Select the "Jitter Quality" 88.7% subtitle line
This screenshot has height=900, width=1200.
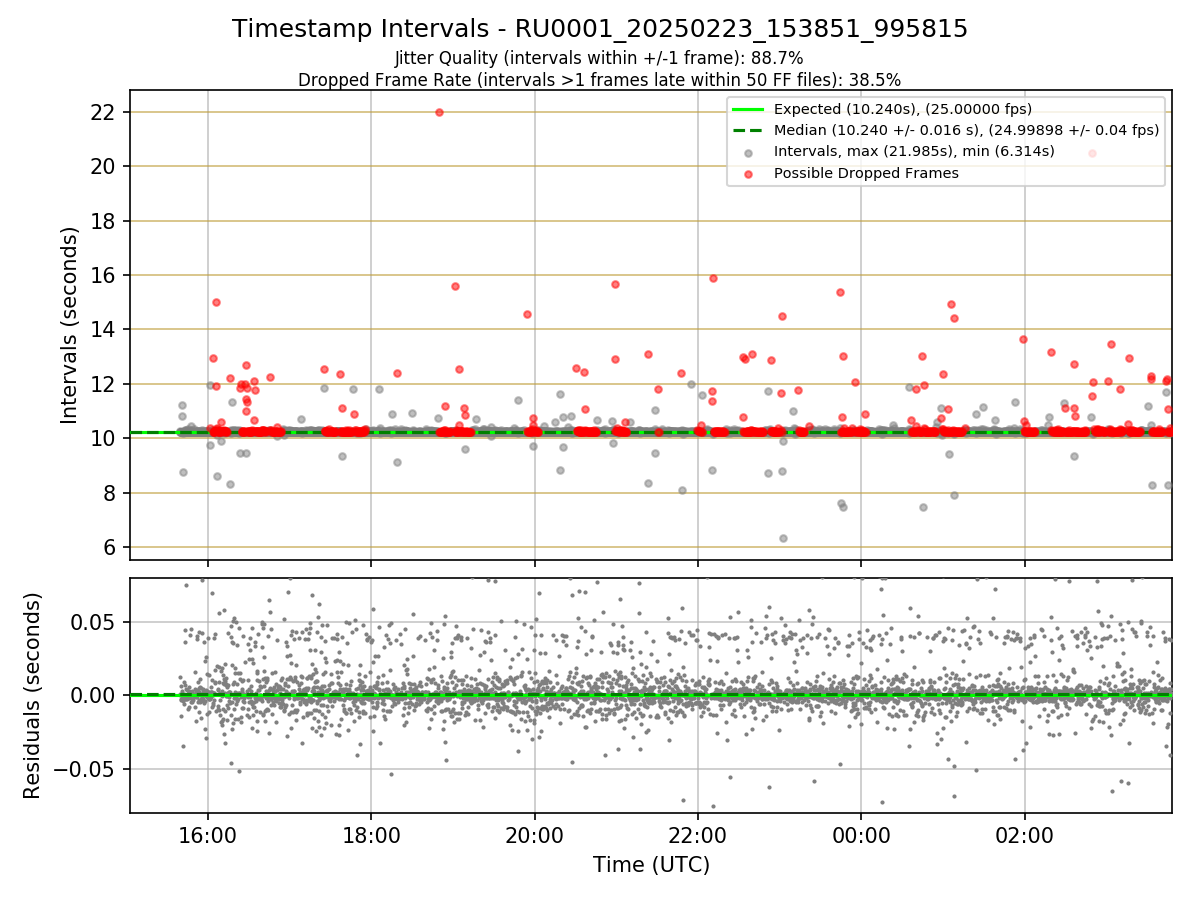[599, 58]
